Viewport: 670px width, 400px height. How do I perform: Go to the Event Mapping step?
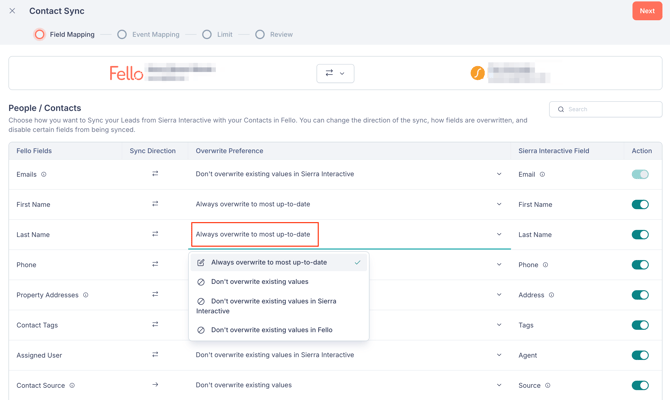click(148, 35)
